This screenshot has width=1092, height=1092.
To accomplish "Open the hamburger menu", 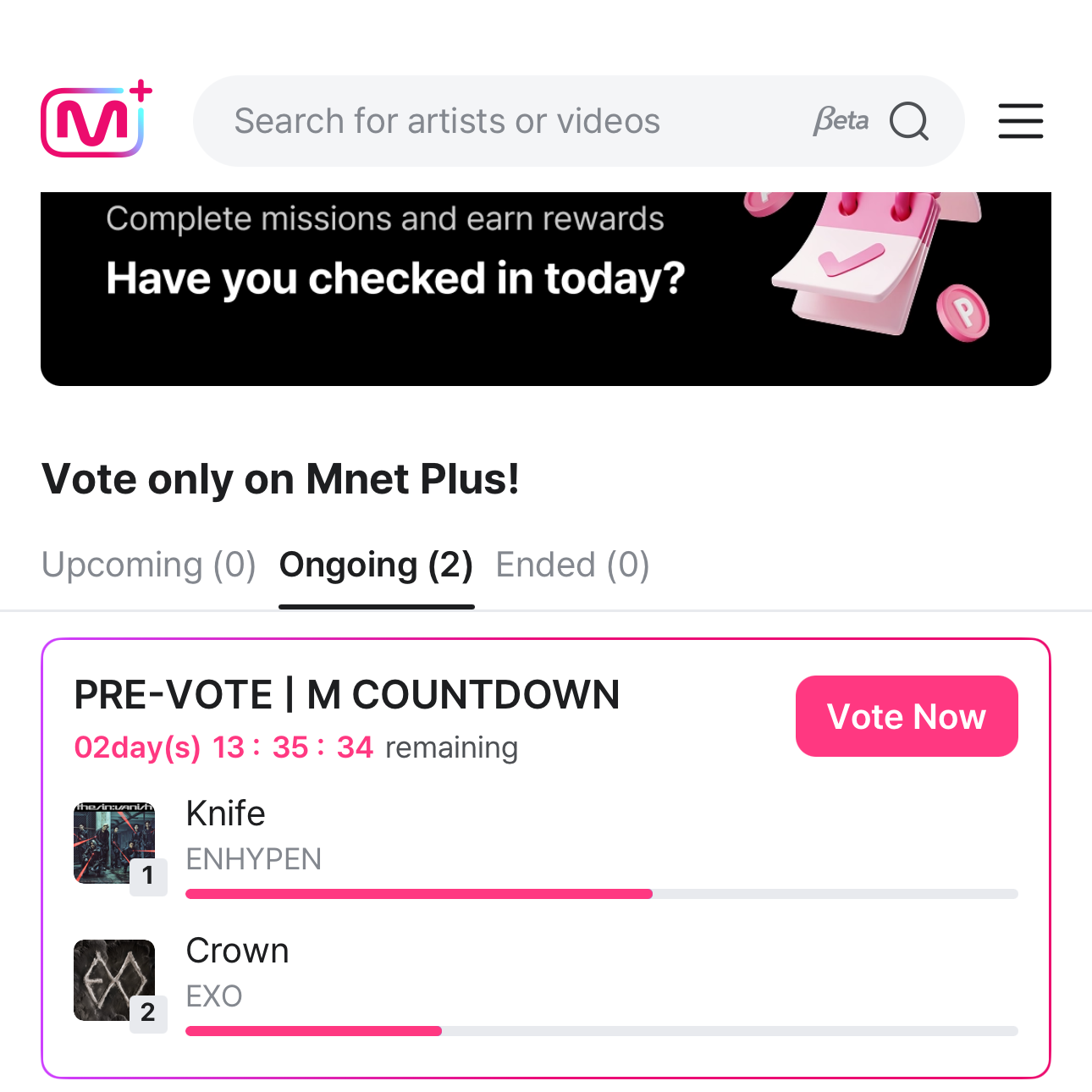I will point(1020,121).
